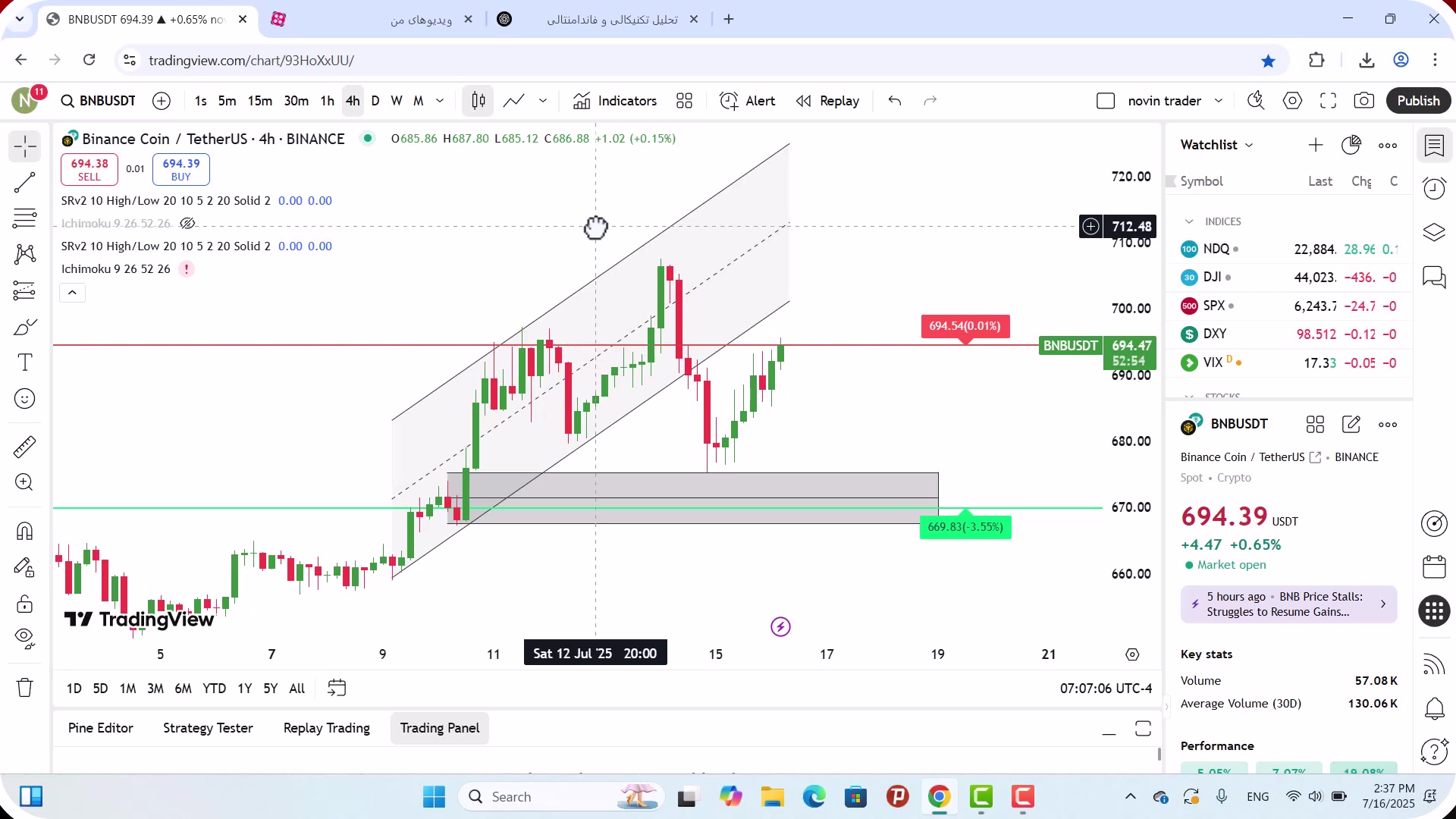Select the trend line drawing tool
This screenshot has height=819, width=1456.
(x=24, y=182)
